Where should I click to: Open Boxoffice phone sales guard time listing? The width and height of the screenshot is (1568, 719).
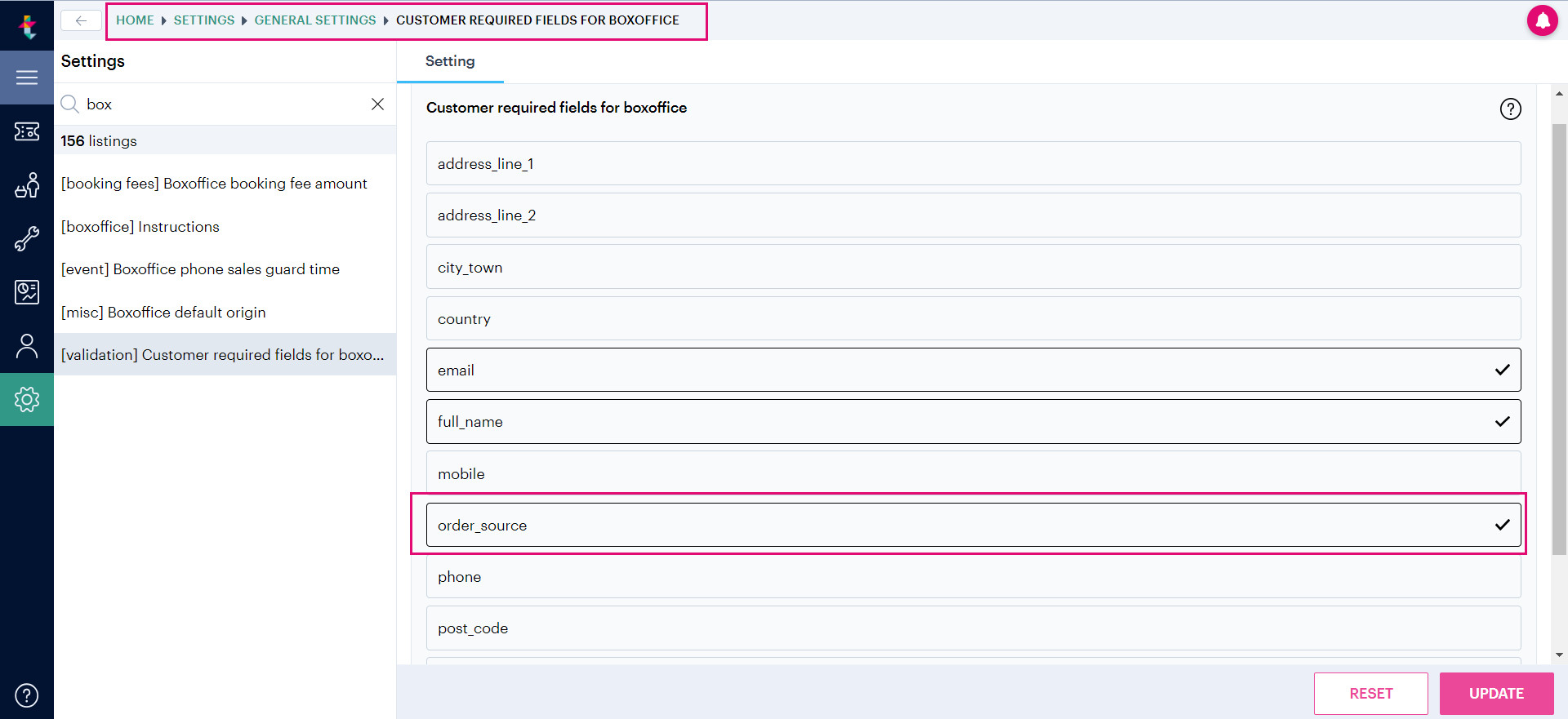[225, 269]
